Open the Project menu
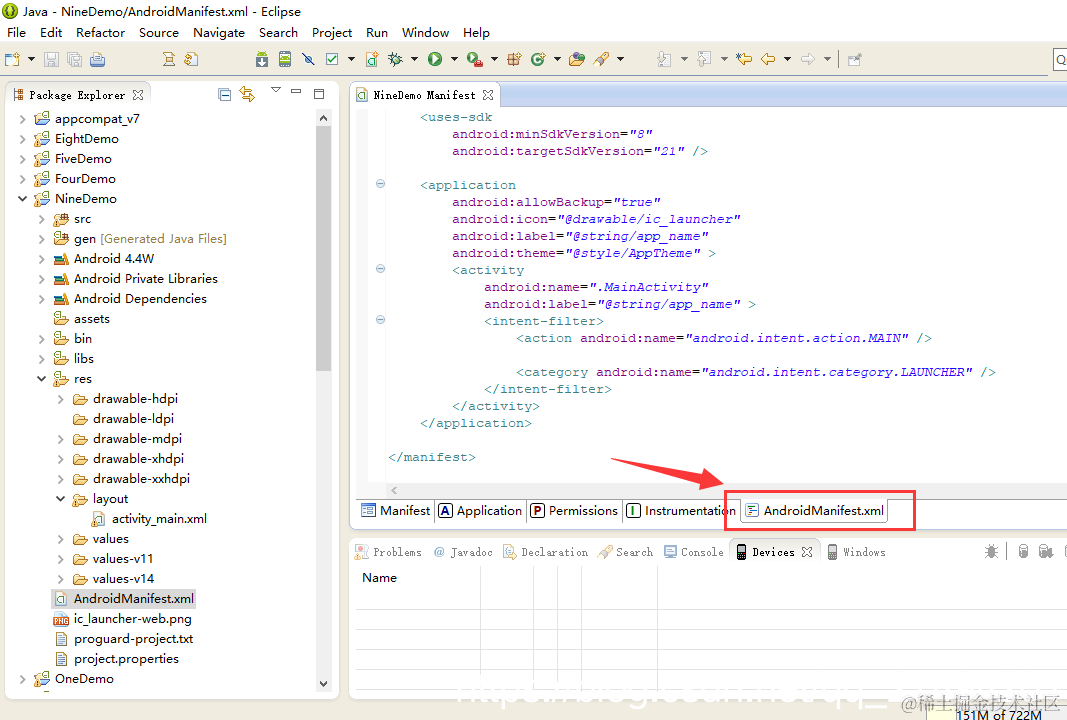Viewport: 1067px width, 720px height. (331, 33)
